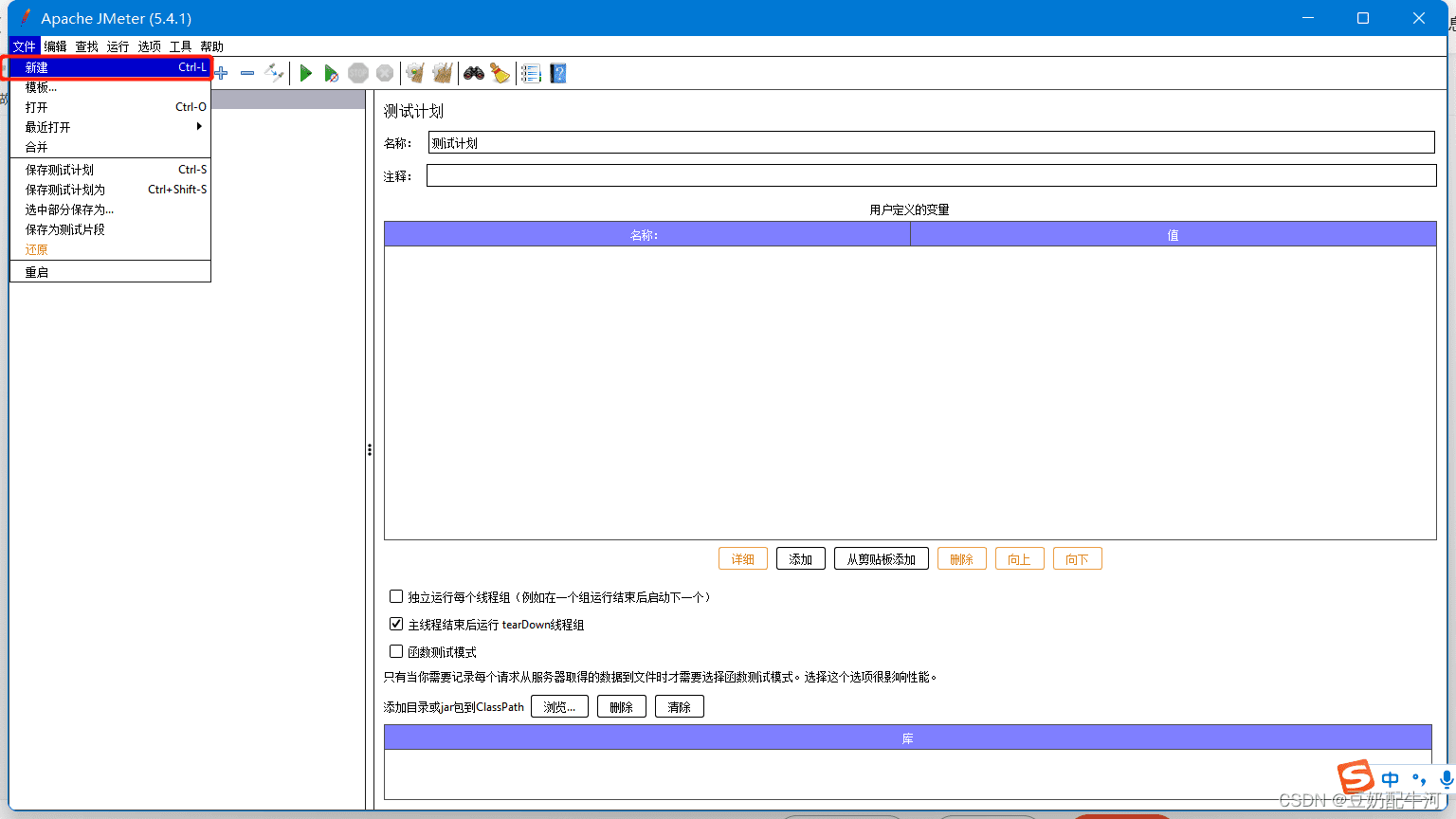Enable 独立运行每个线程组 checkbox
This screenshot has width=1456, height=819.
pyautogui.click(x=396, y=596)
